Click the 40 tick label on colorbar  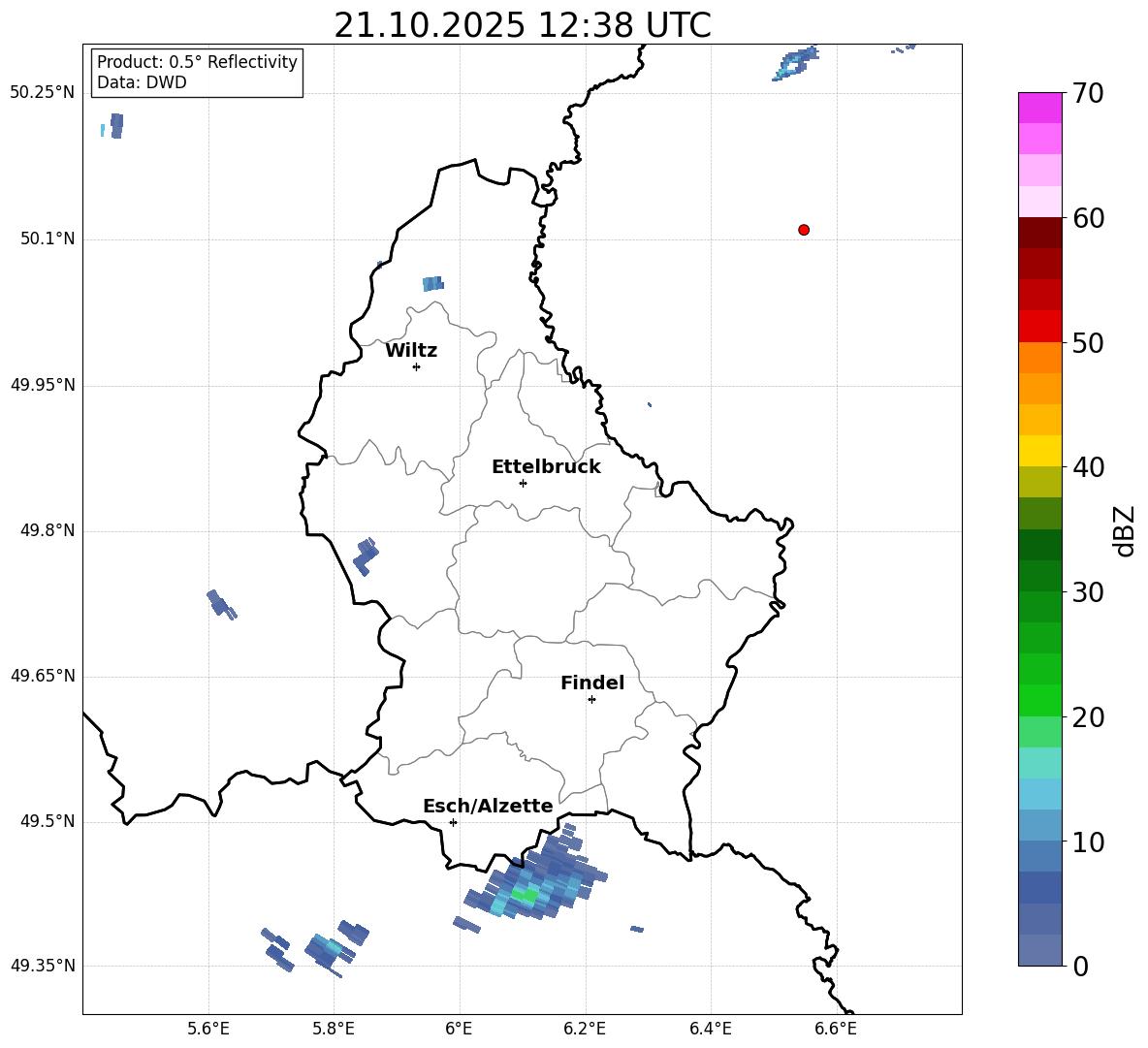(1088, 467)
